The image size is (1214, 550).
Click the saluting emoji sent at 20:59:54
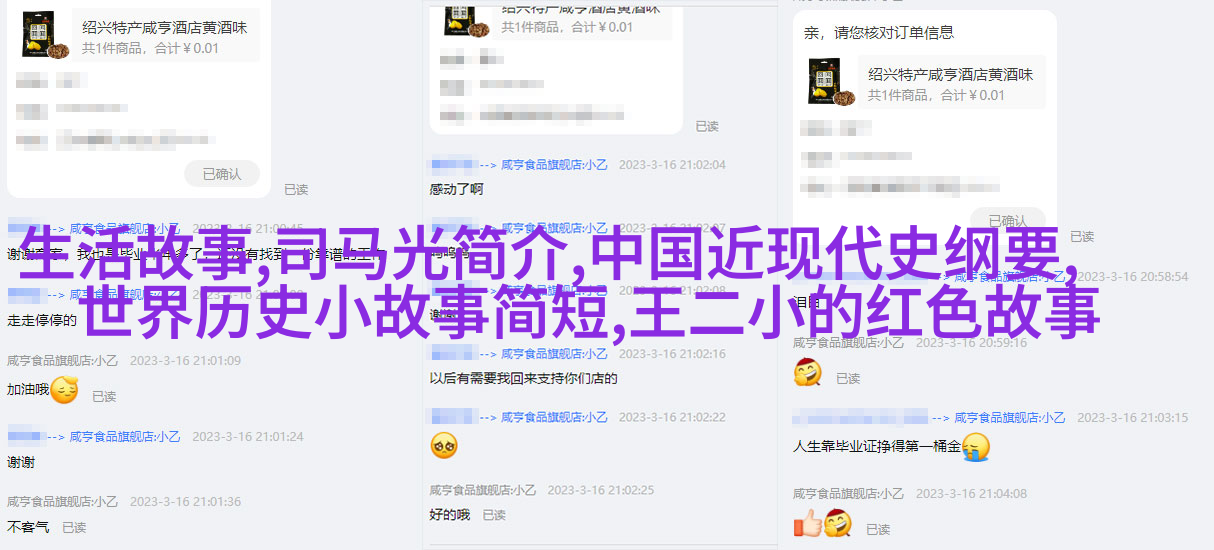807,373
